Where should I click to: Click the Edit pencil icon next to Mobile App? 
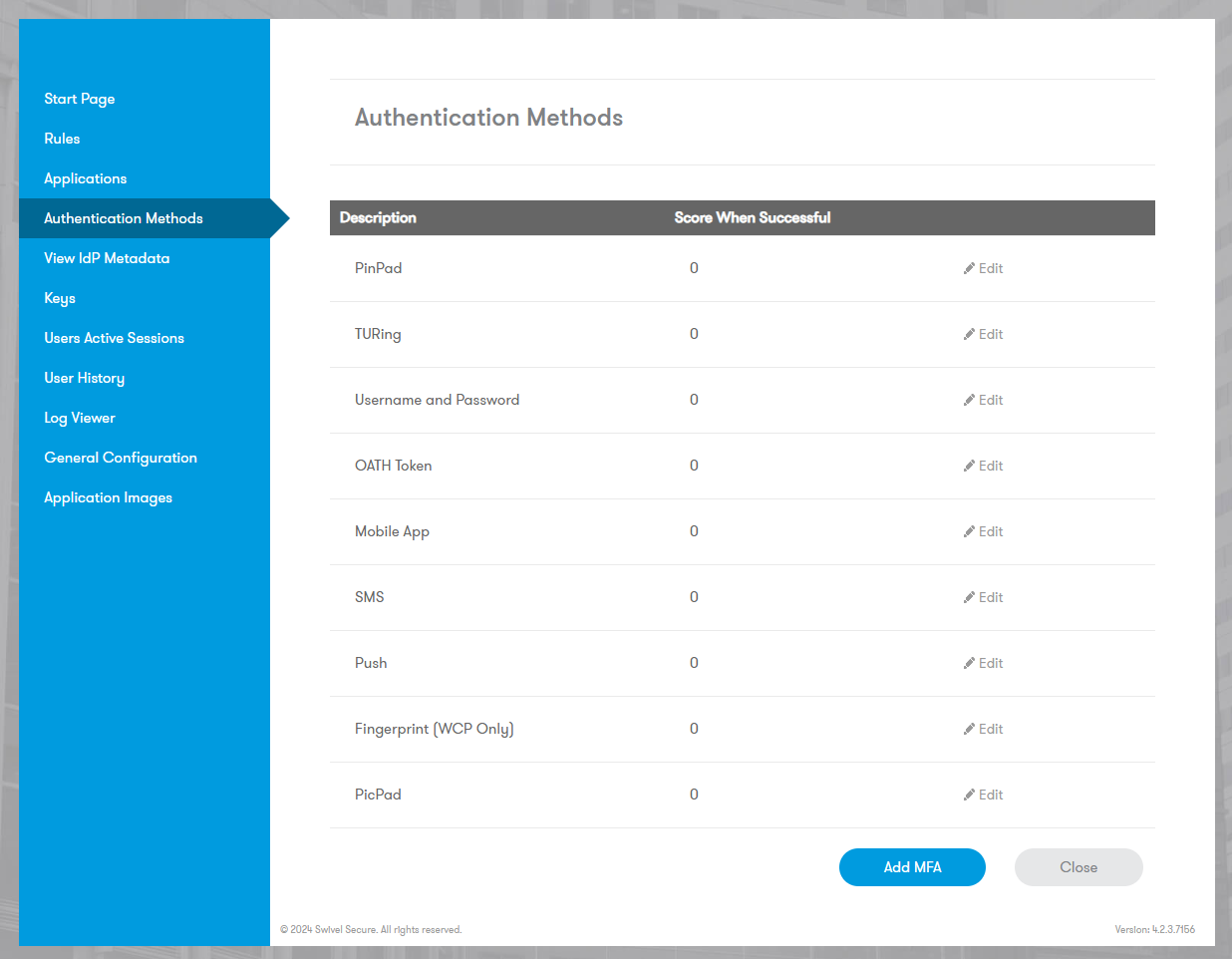click(x=968, y=530)
